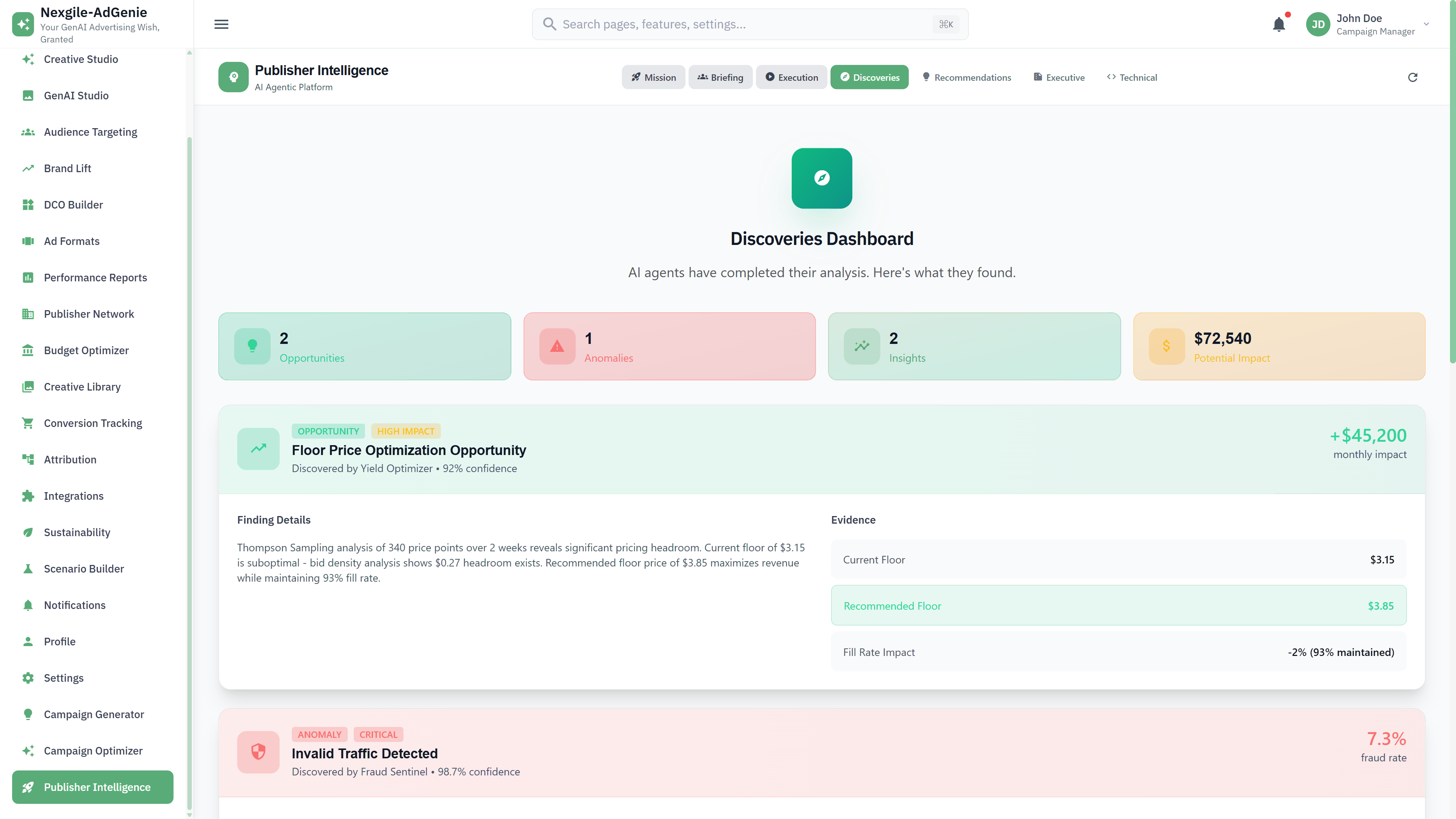Viewport: 1456px width, 819px height.
Task: Open the Attribution panel
Action: (69, 460)
